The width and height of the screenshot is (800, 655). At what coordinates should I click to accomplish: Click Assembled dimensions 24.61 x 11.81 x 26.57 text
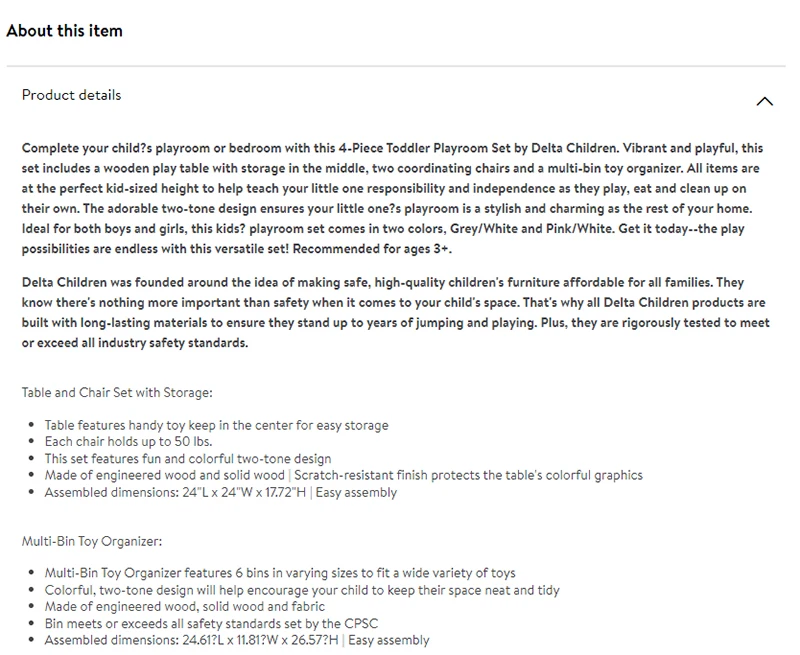191,640
